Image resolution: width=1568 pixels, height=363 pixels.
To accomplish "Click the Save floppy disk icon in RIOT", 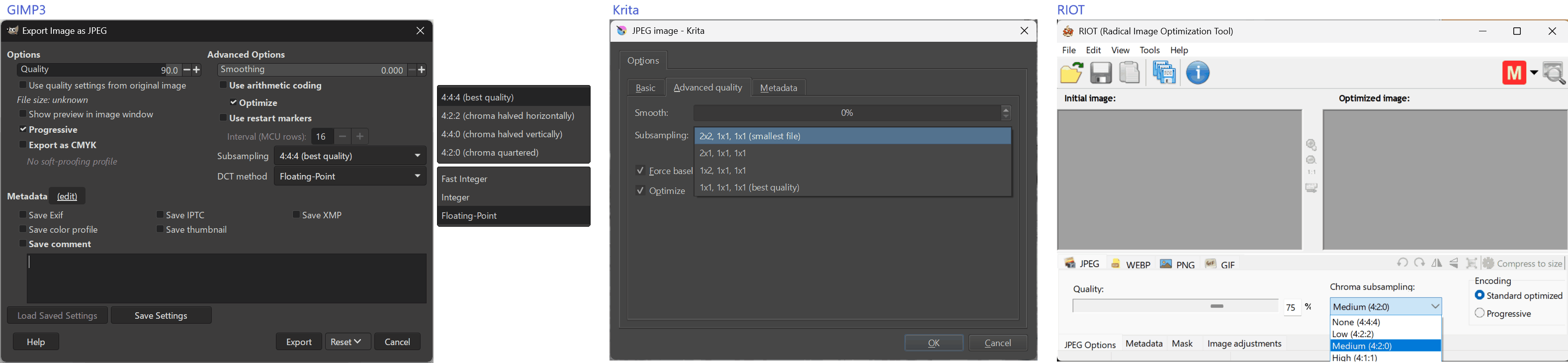I will click(x=1101, y=73).
